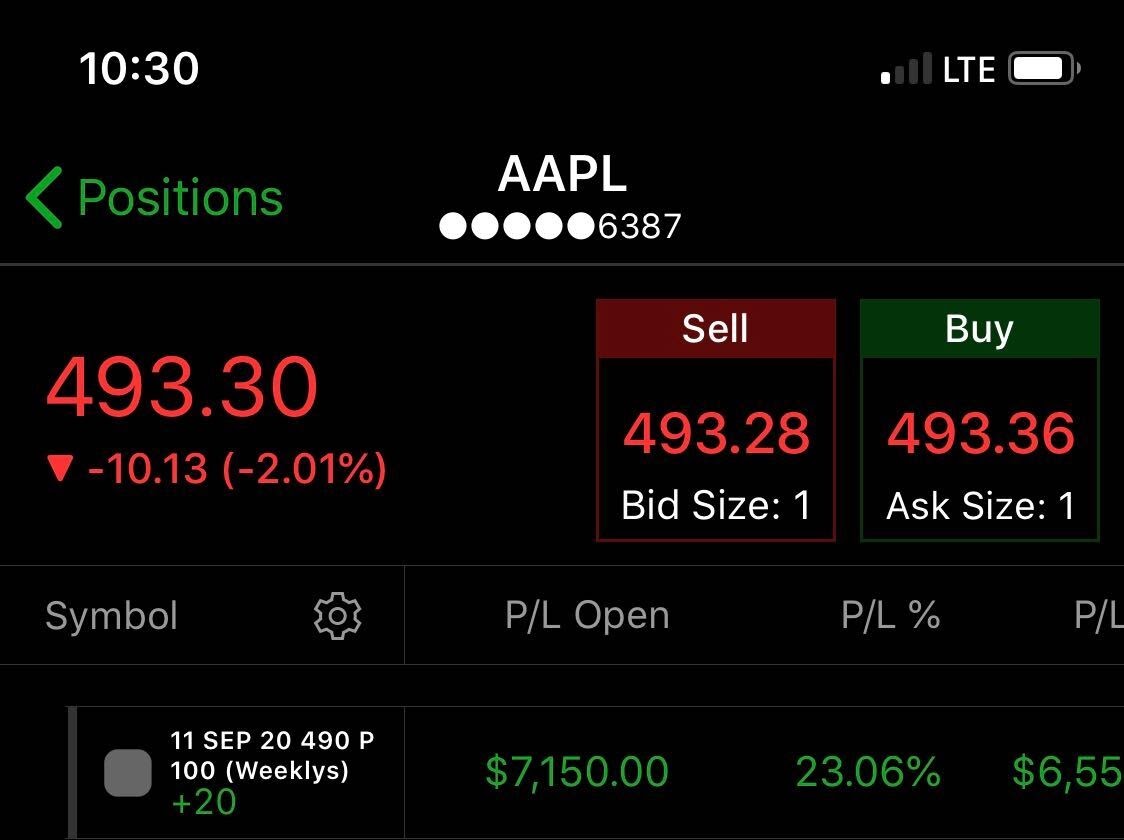
Task: Tap the masked account dots
Action: coord(517,226)
